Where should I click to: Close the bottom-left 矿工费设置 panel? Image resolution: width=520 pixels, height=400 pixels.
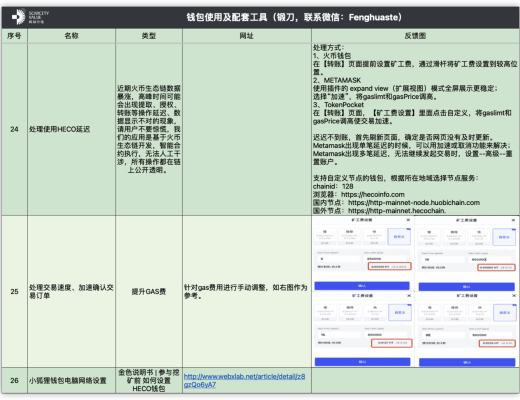point(409,296)
